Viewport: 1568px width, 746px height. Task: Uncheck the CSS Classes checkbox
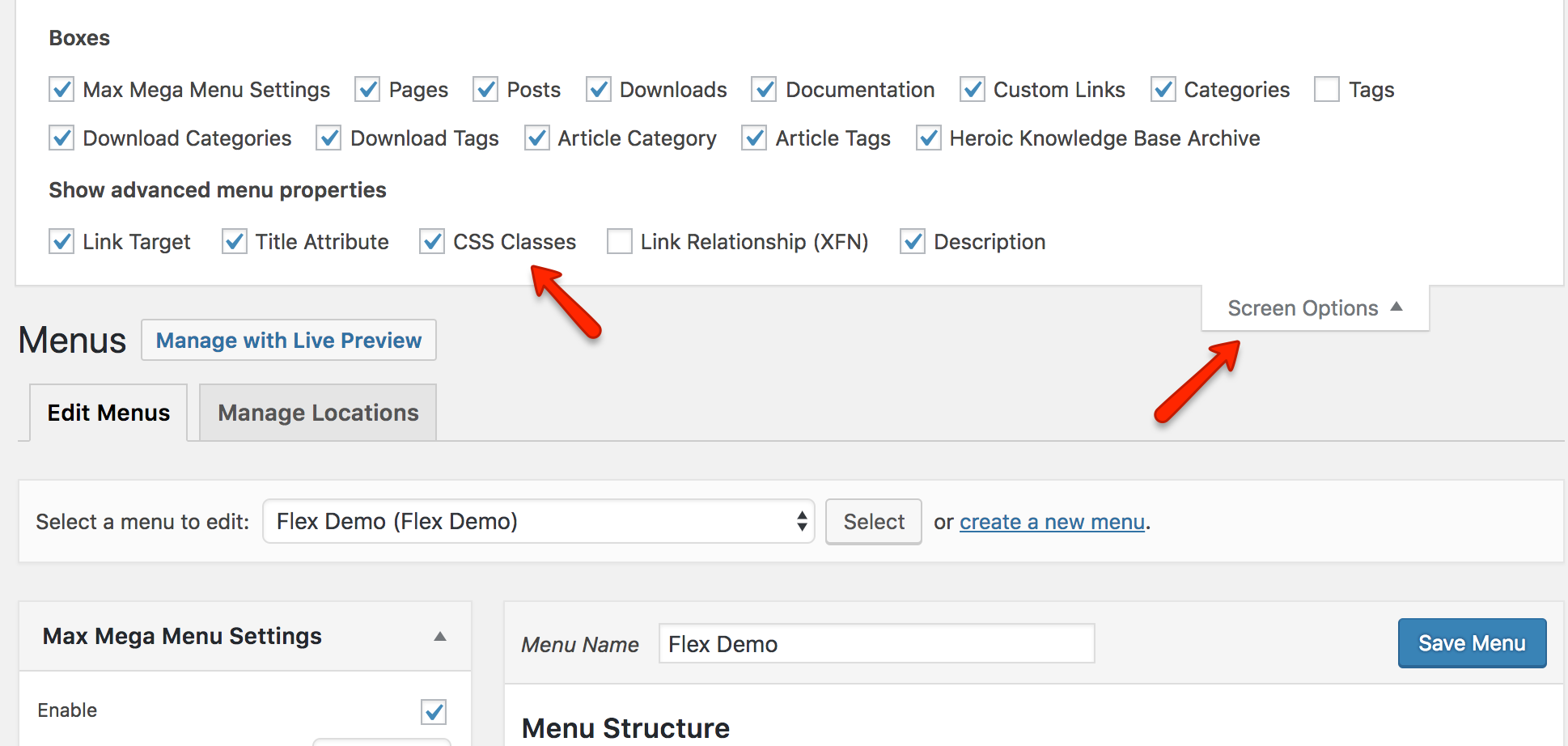432,241
